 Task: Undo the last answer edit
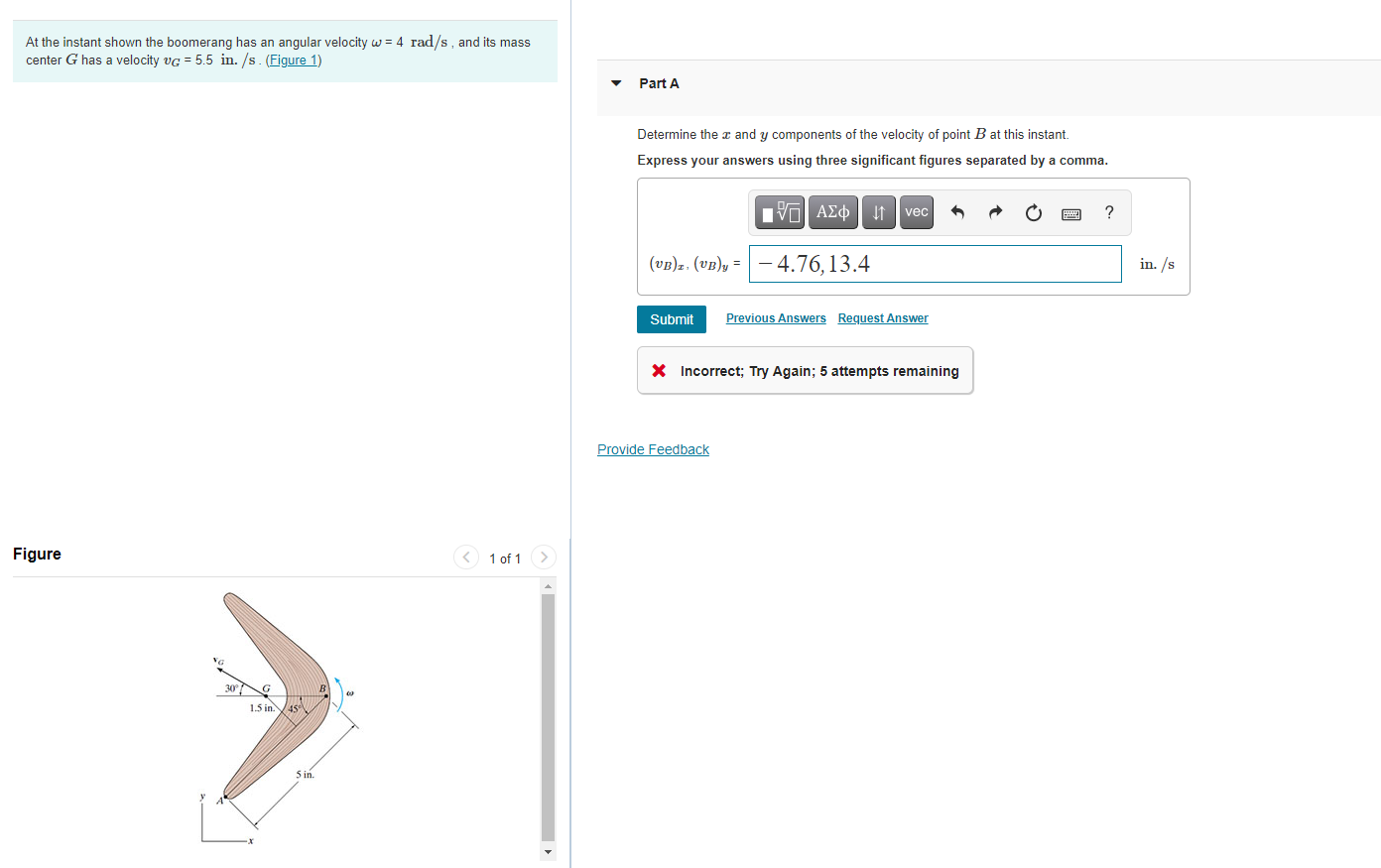[x=956, y=211]
